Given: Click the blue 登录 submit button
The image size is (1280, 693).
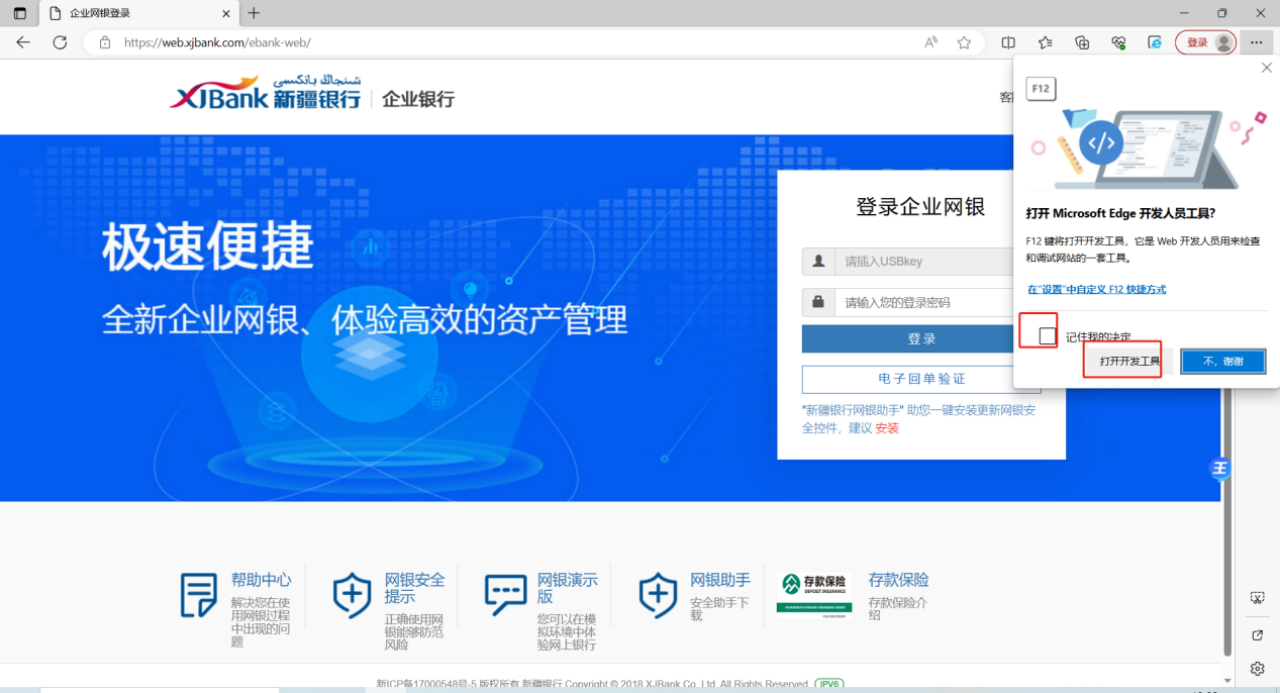Looking at the screenshot, I should (908, 339).
